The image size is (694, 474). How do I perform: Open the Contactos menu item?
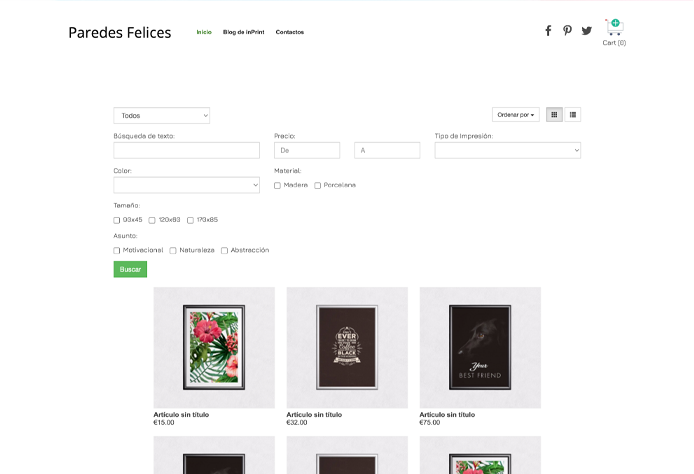(289, 32)
